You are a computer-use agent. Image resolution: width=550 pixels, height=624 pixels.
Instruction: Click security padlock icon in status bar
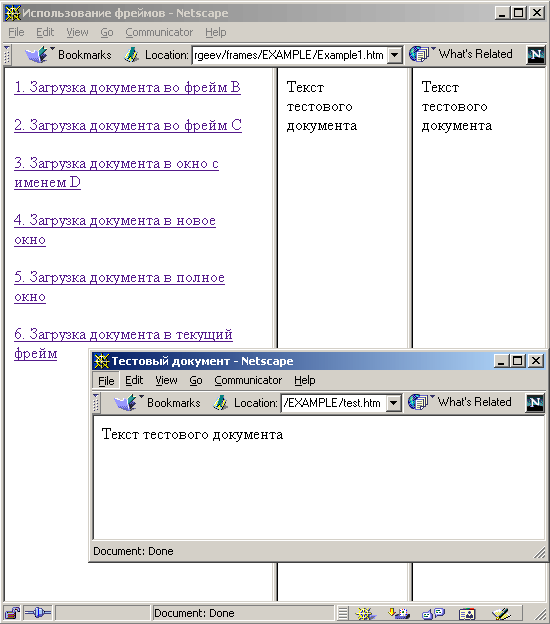12,613
